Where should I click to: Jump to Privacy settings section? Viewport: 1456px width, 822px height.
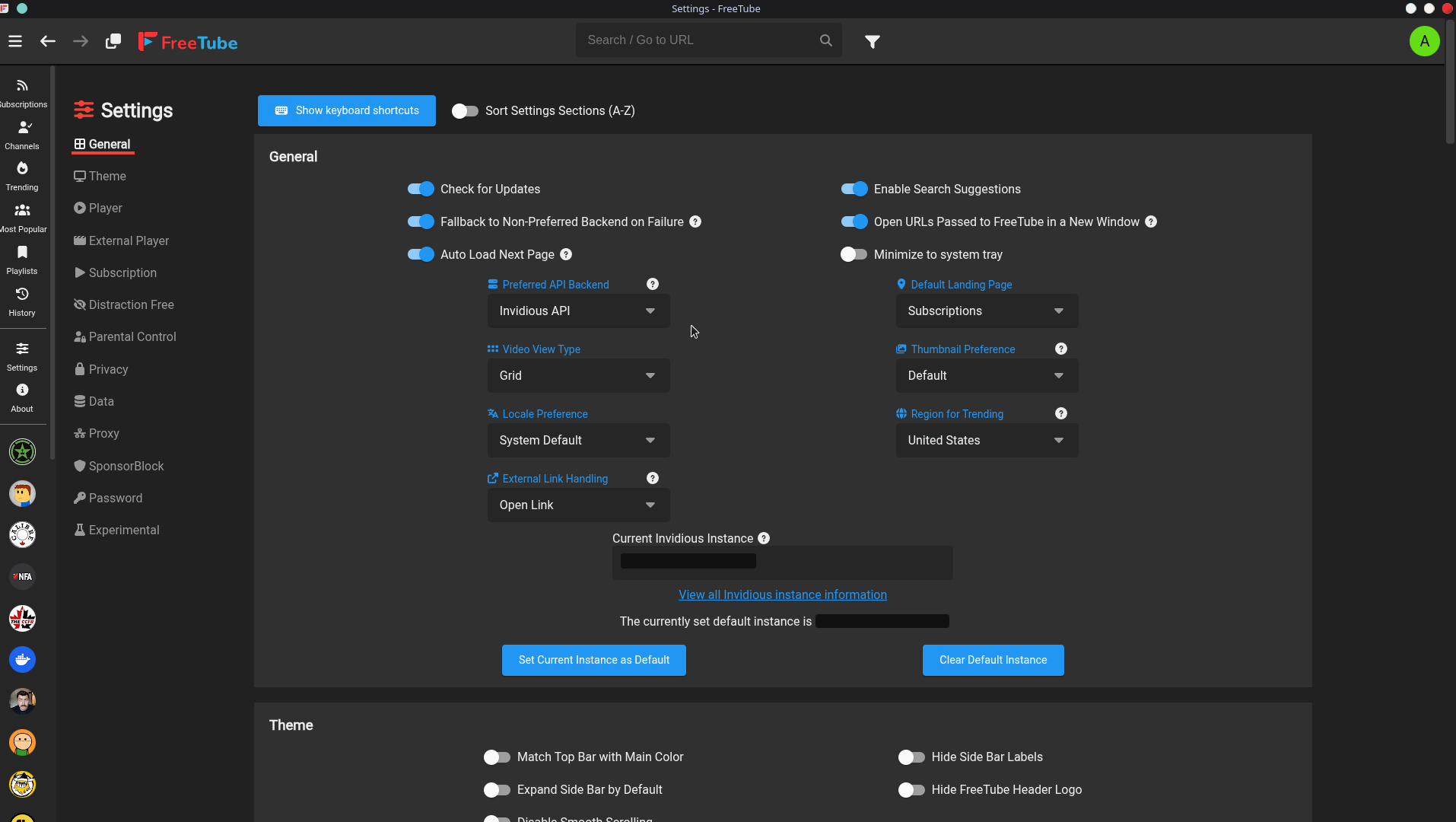101,369
